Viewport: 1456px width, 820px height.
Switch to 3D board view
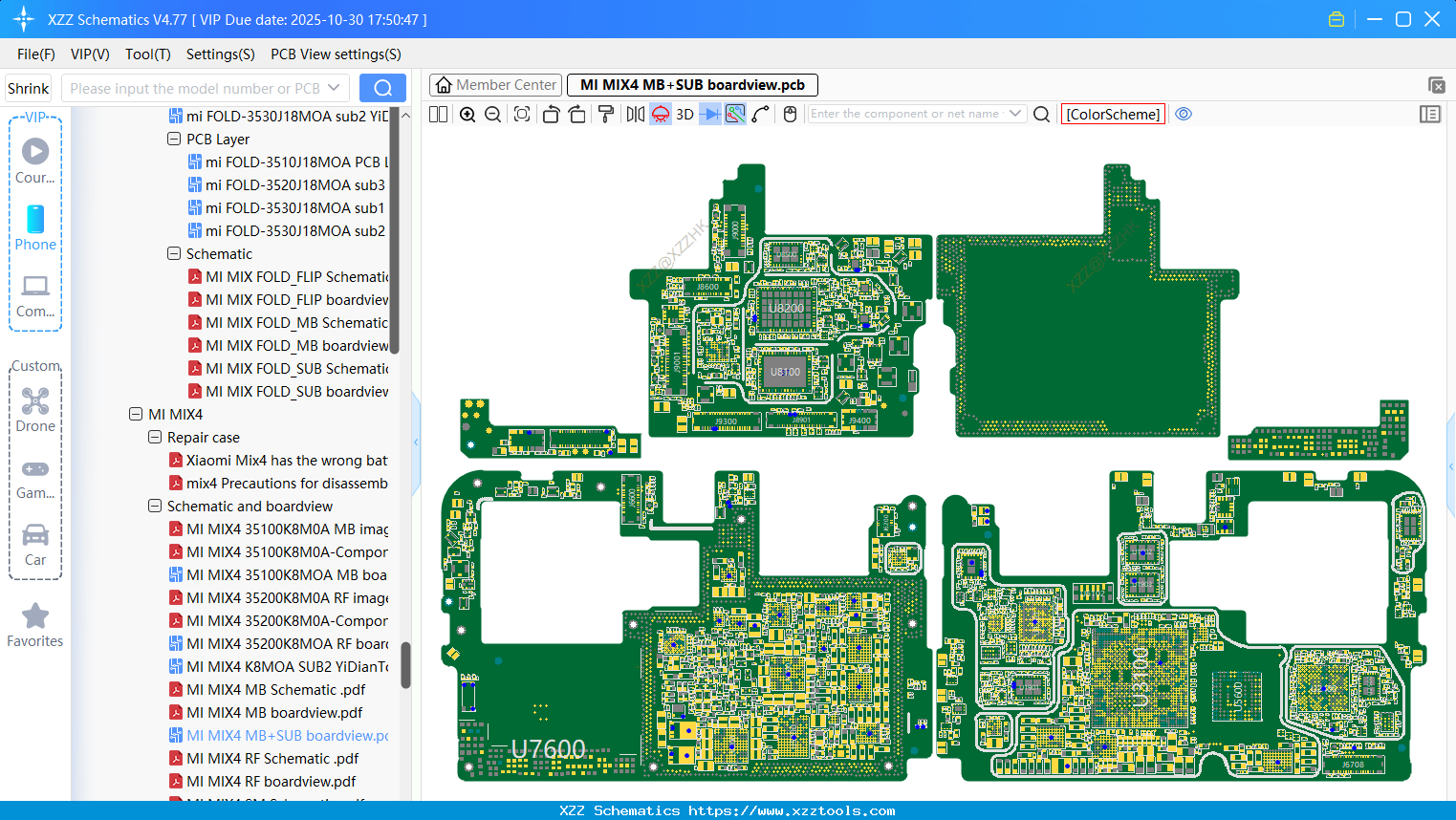click(685, 115)
